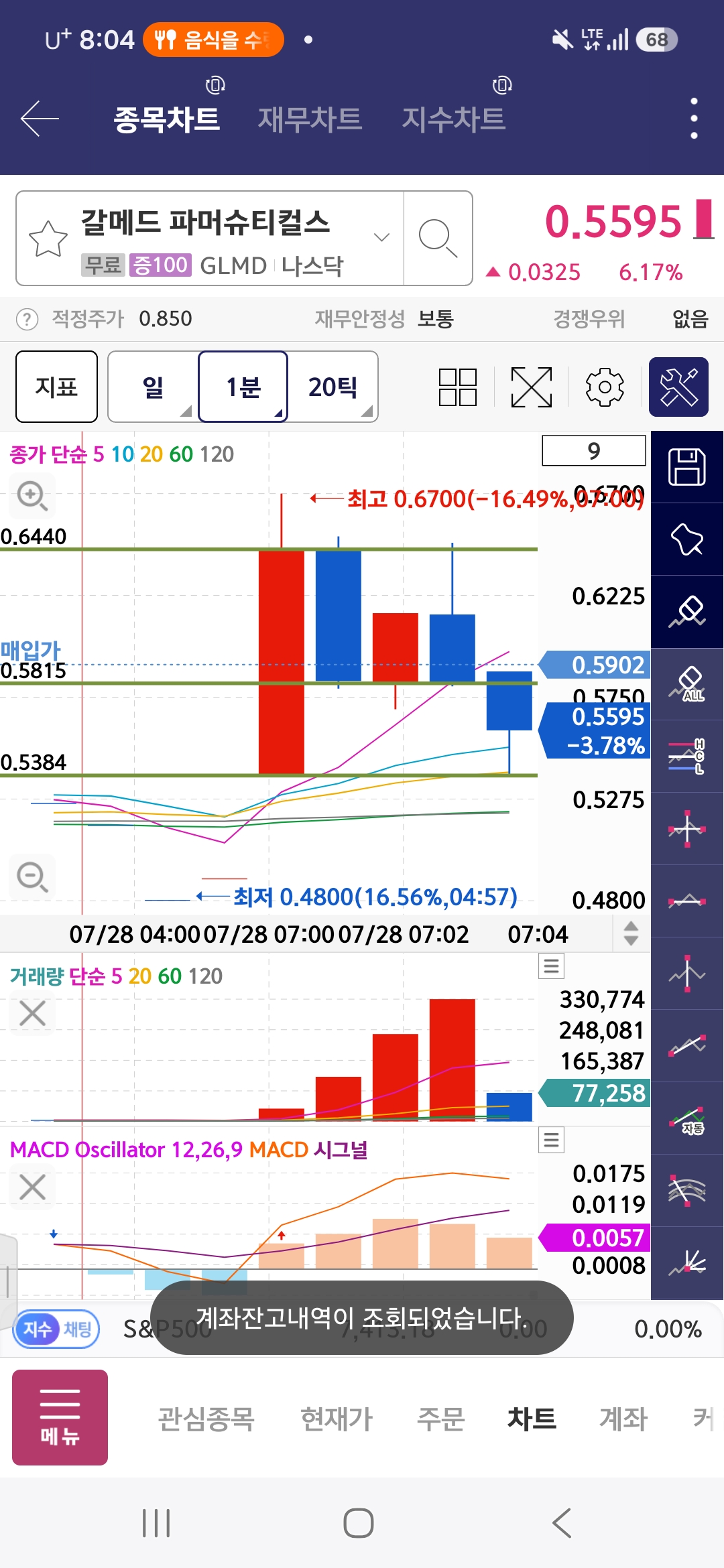Tap the back arrow in header
Viewport: 724px width, 1568px height.
tap(40, 119)
